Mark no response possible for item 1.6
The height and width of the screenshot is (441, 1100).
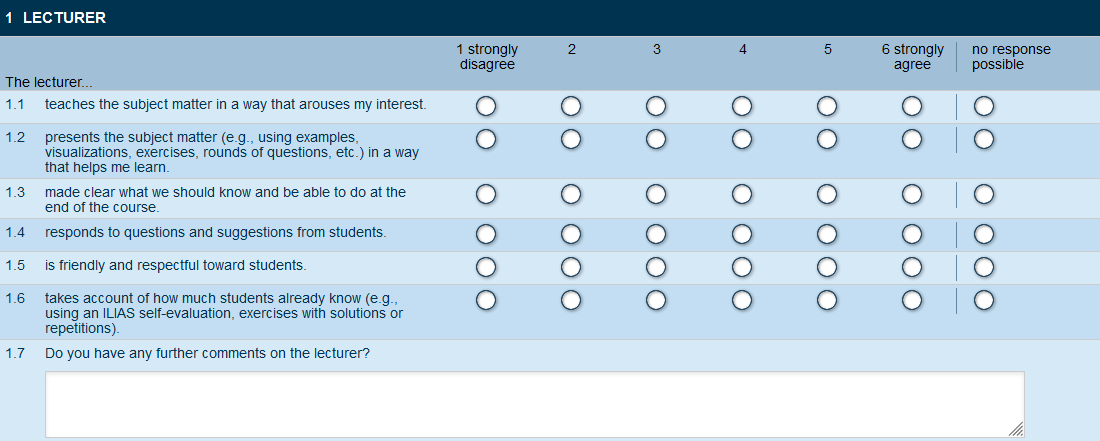(x=984, y=300)
